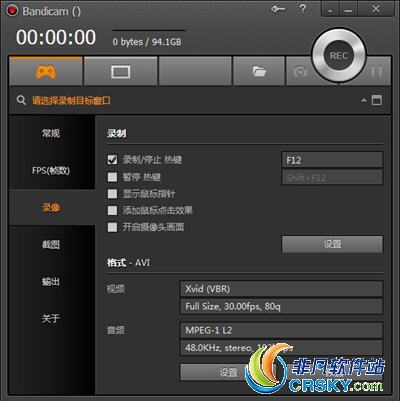This screenshot has width=400, height=401.
Task: Collapse panel with the small up arrow
Action: click(x=364, y=100)
